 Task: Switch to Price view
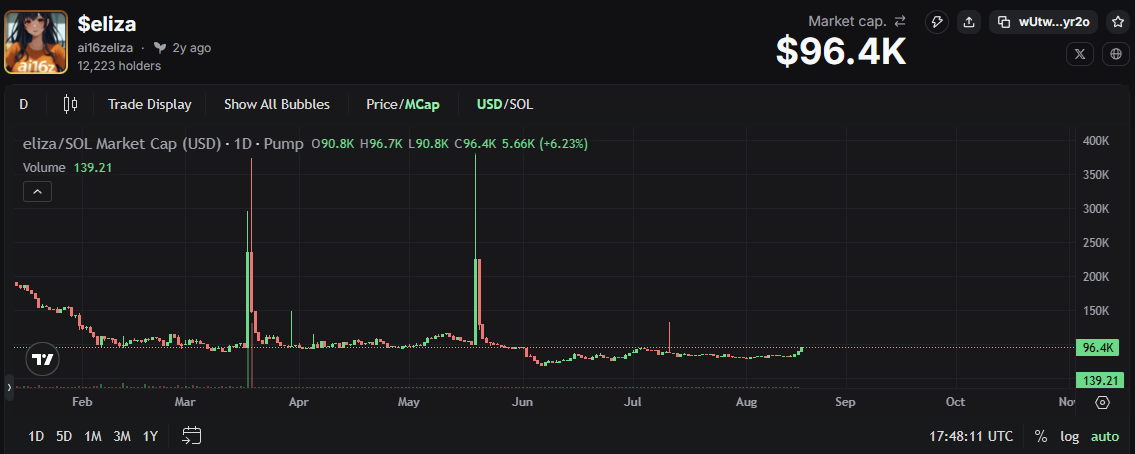(x=381, y=104)
